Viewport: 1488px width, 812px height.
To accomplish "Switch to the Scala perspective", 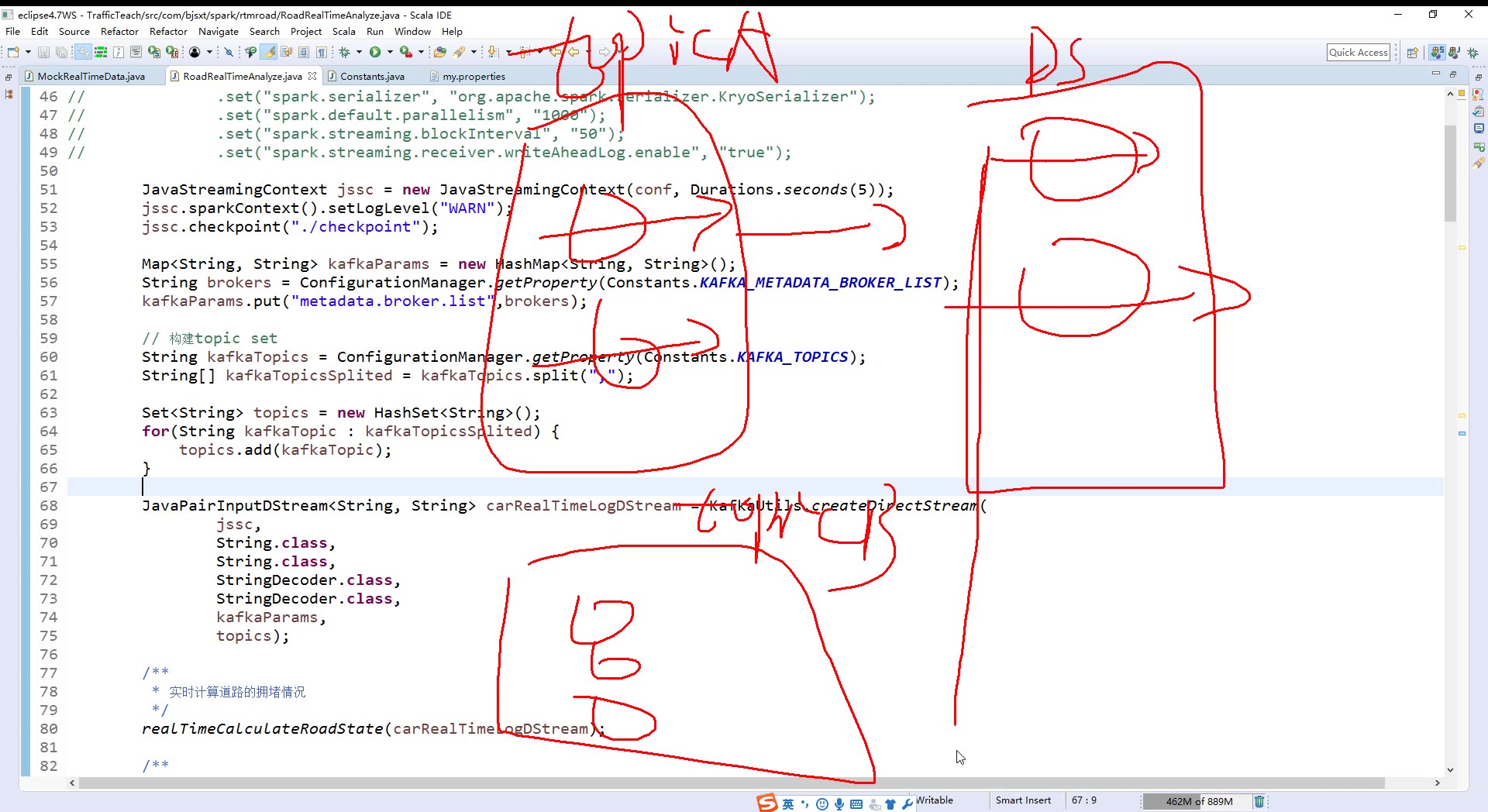I will tap(1438, 52).
